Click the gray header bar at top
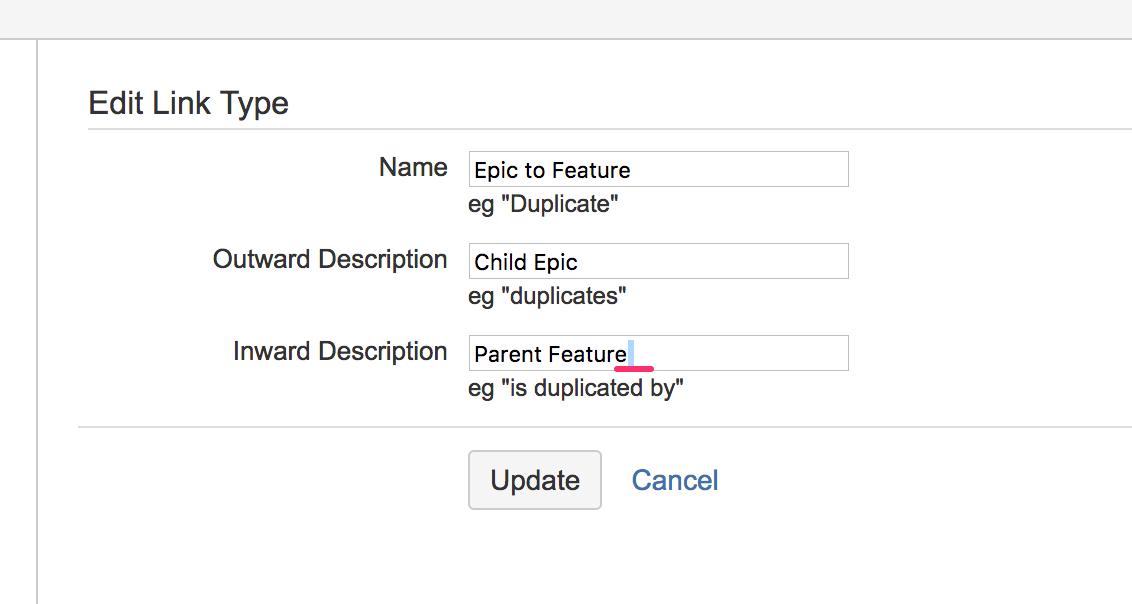The width and height of the screenshot is (1132, 604). 566,19
